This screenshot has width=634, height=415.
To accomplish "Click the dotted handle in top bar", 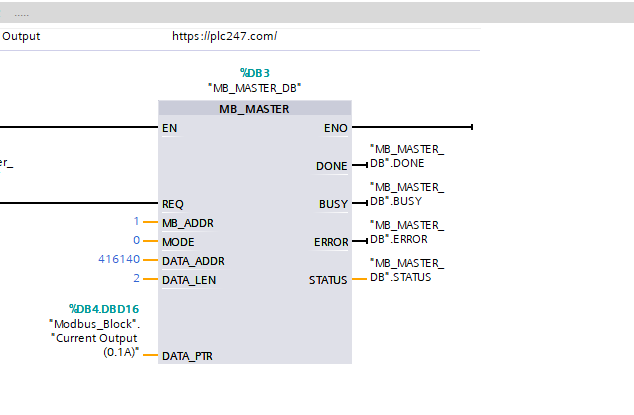I will click(x=21, y=15).
